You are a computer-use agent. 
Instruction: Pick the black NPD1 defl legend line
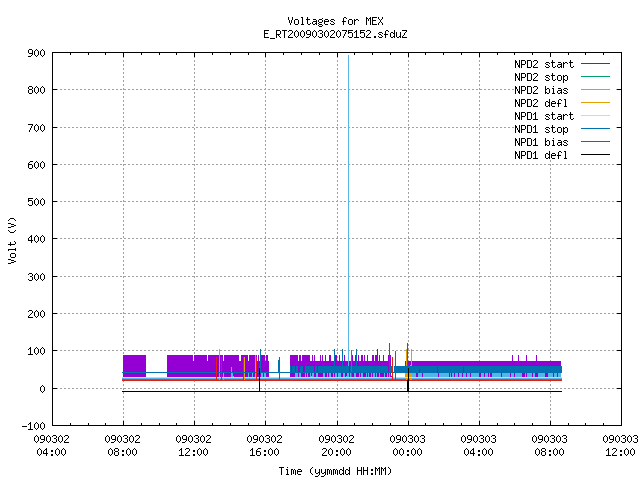click(595, 155)
